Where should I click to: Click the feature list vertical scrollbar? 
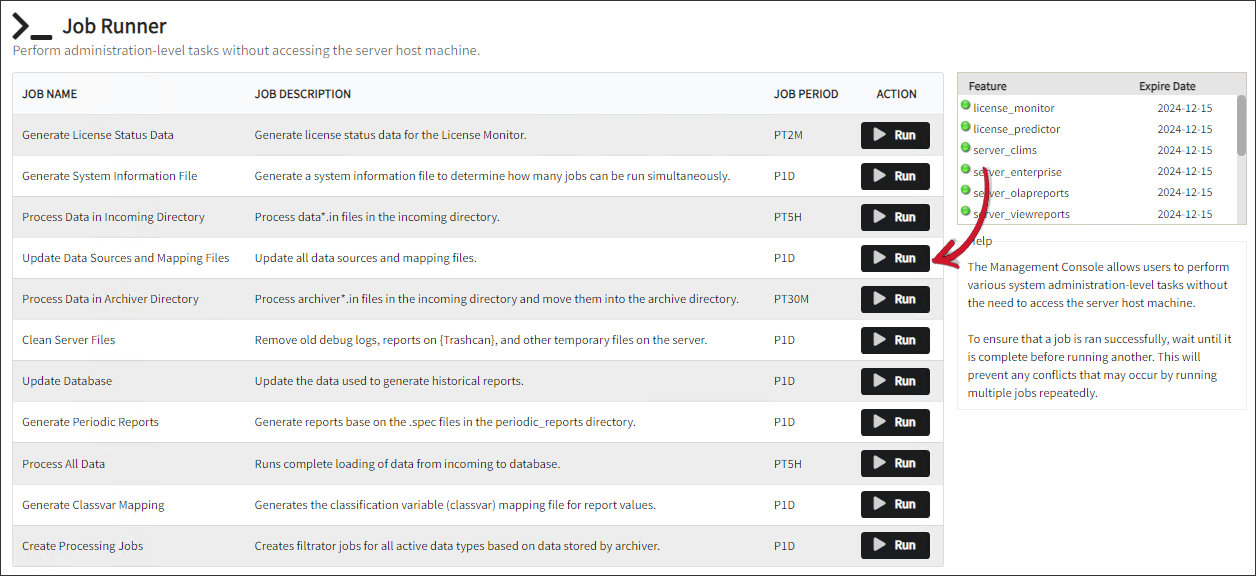coord(1241,125)
